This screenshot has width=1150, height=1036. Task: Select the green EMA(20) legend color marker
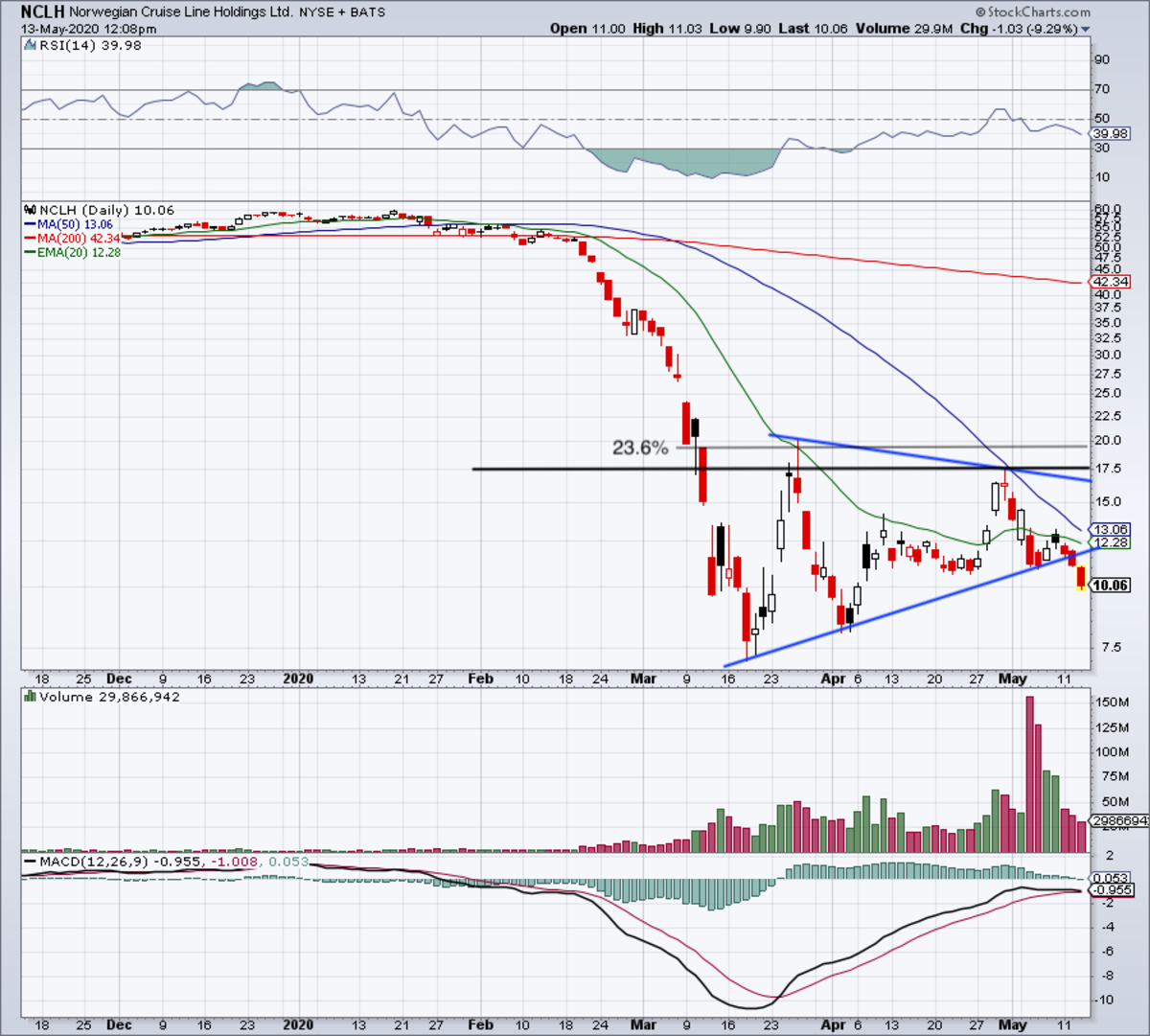(x=30, y=253)
